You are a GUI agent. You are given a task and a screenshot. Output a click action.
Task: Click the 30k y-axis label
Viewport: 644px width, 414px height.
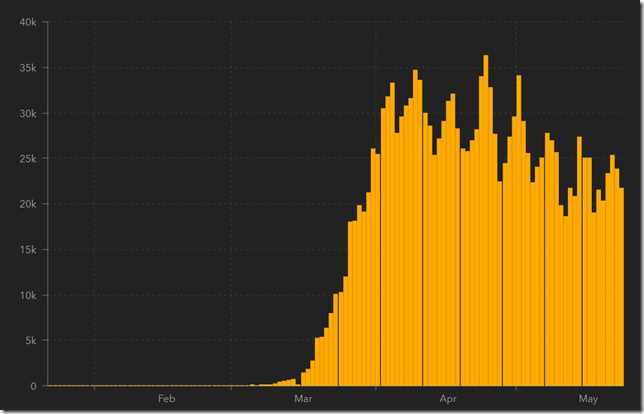(x=28, y=114)
